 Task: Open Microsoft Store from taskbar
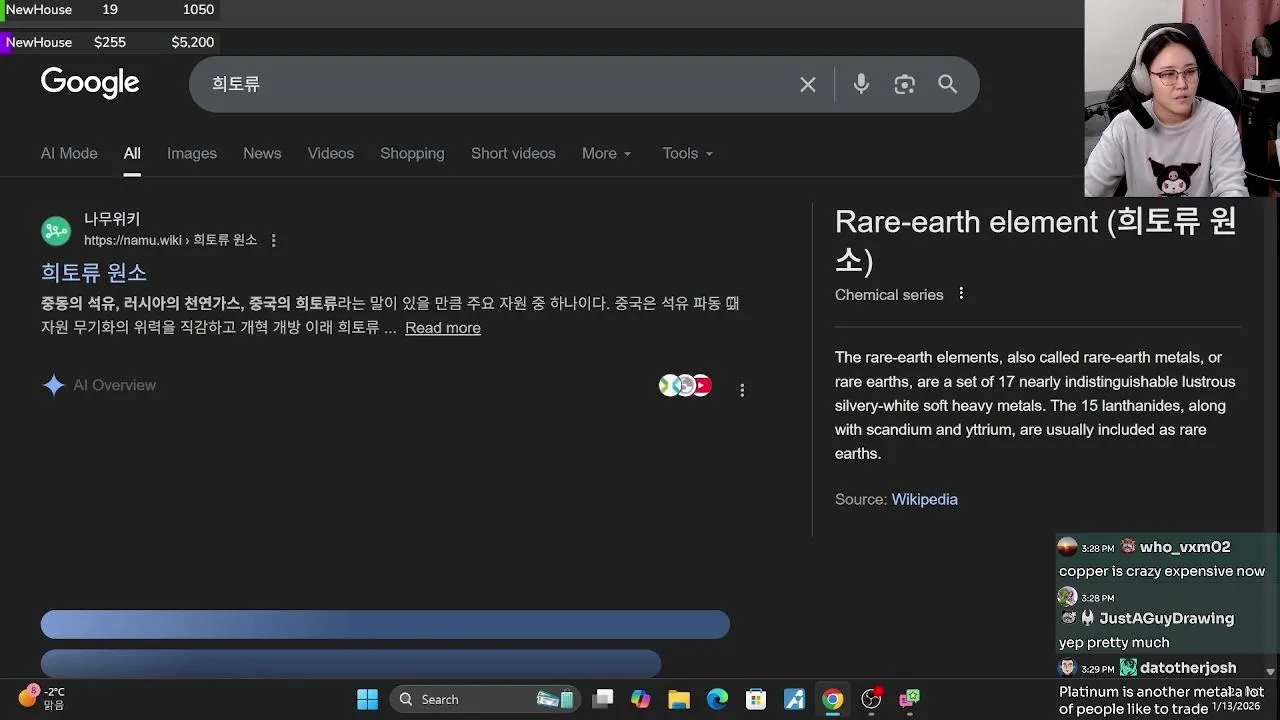click(756, 699)
